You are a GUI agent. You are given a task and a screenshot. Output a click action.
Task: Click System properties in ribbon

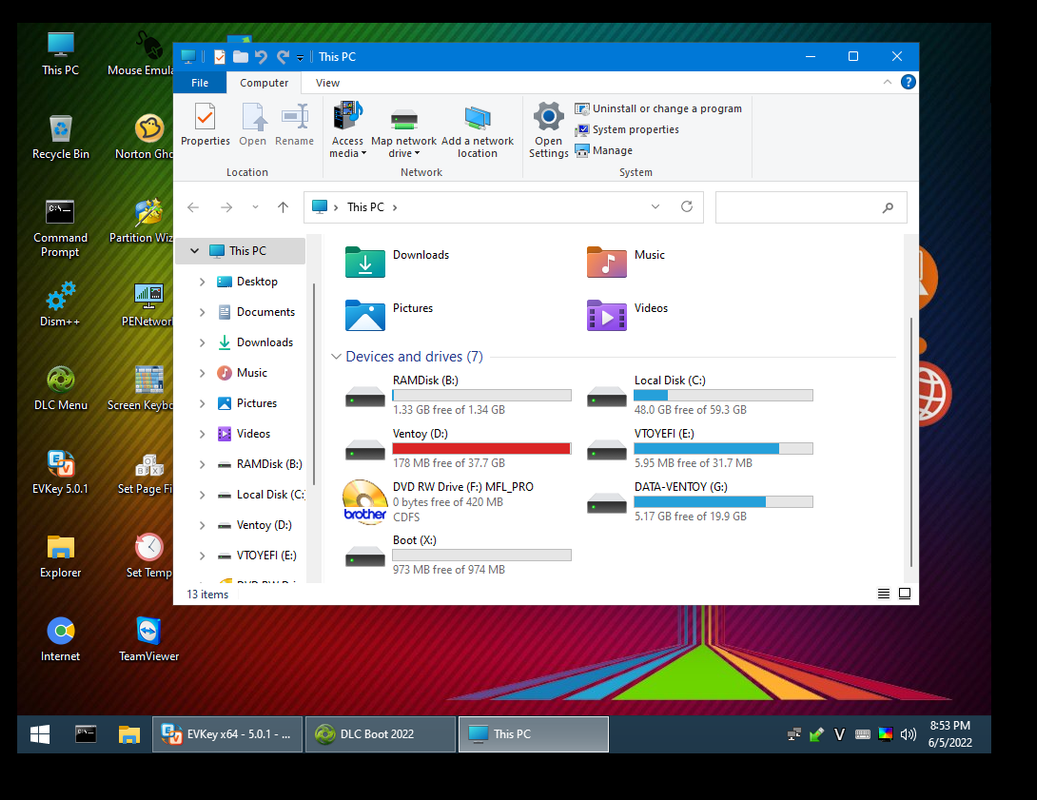pyautogui.click(x=627, y=130)
